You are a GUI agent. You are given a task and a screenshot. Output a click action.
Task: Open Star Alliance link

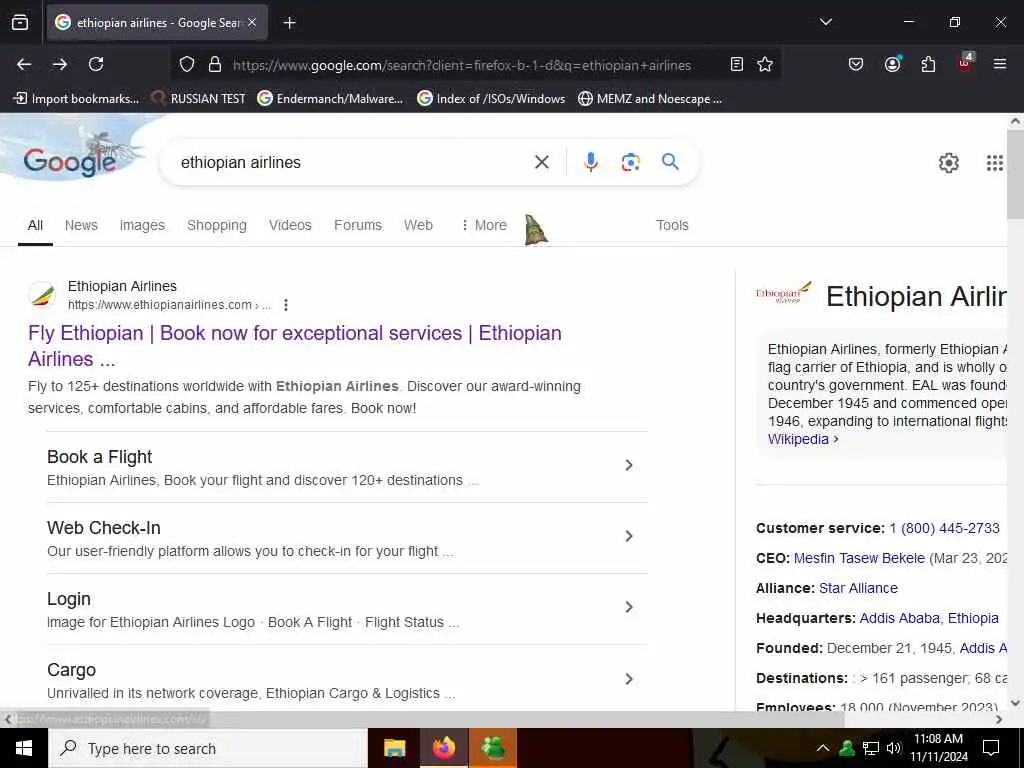coord(858,588)
